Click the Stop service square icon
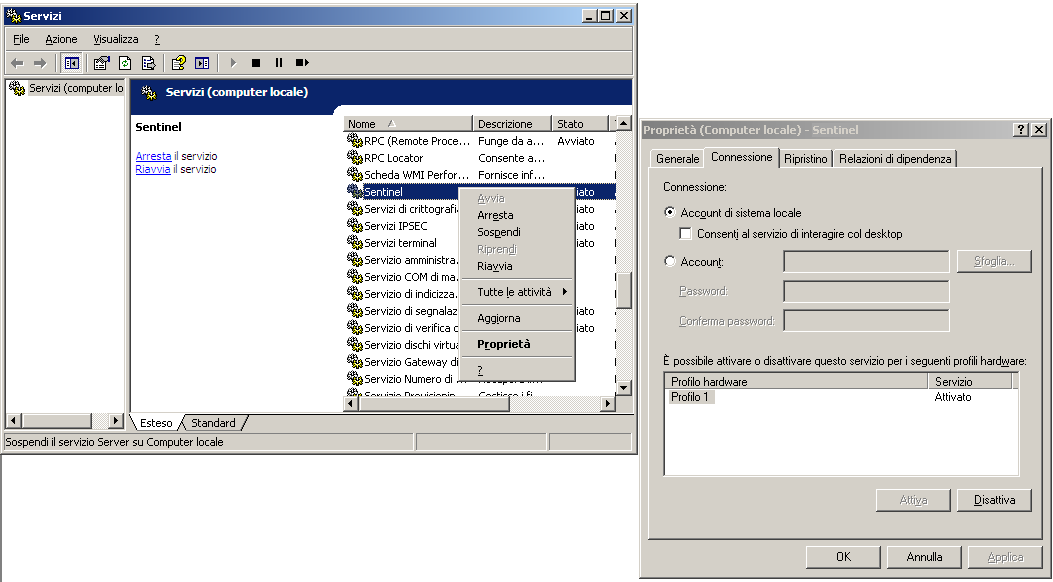1053x582 pixels. 256,63
